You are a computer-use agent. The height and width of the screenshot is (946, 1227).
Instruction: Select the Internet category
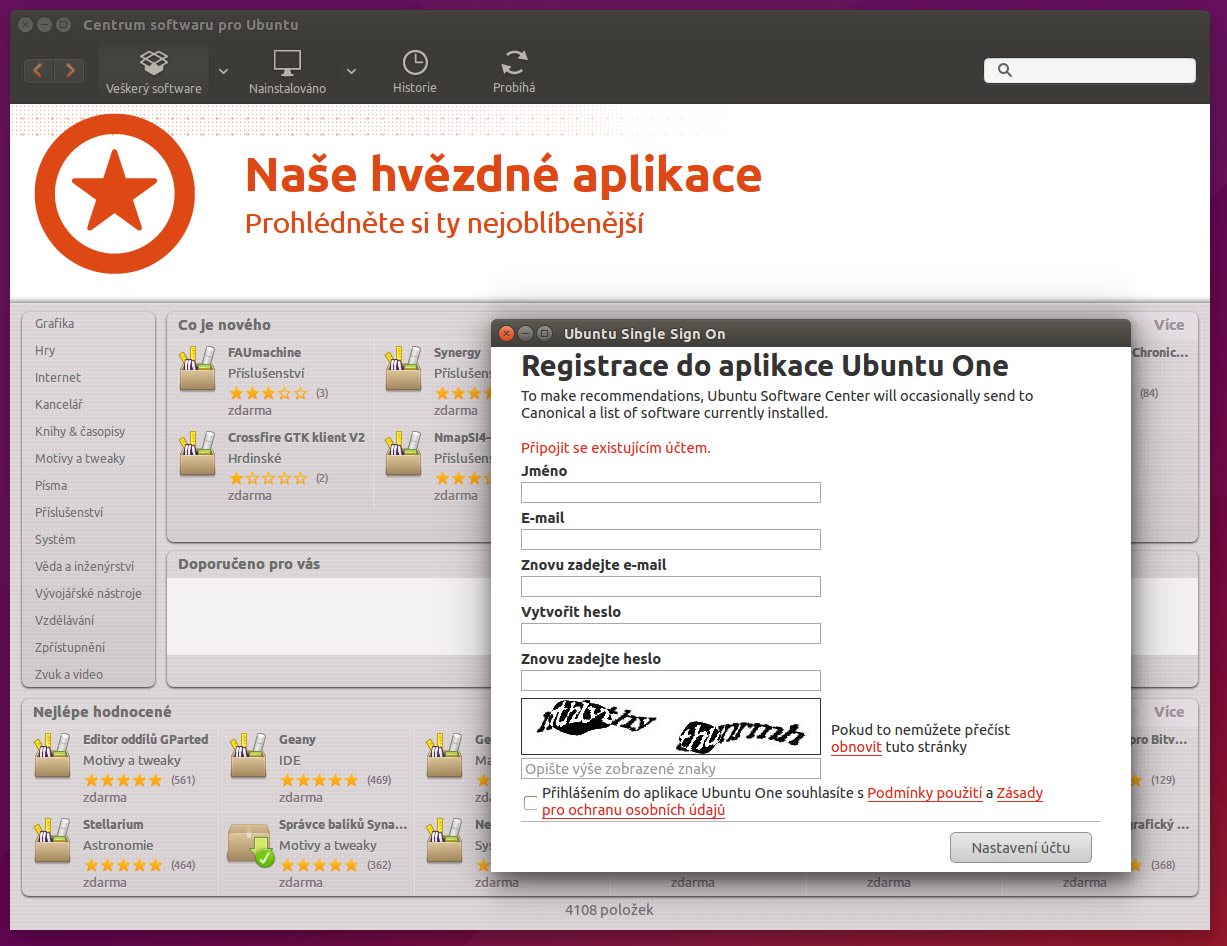[58, 378]
